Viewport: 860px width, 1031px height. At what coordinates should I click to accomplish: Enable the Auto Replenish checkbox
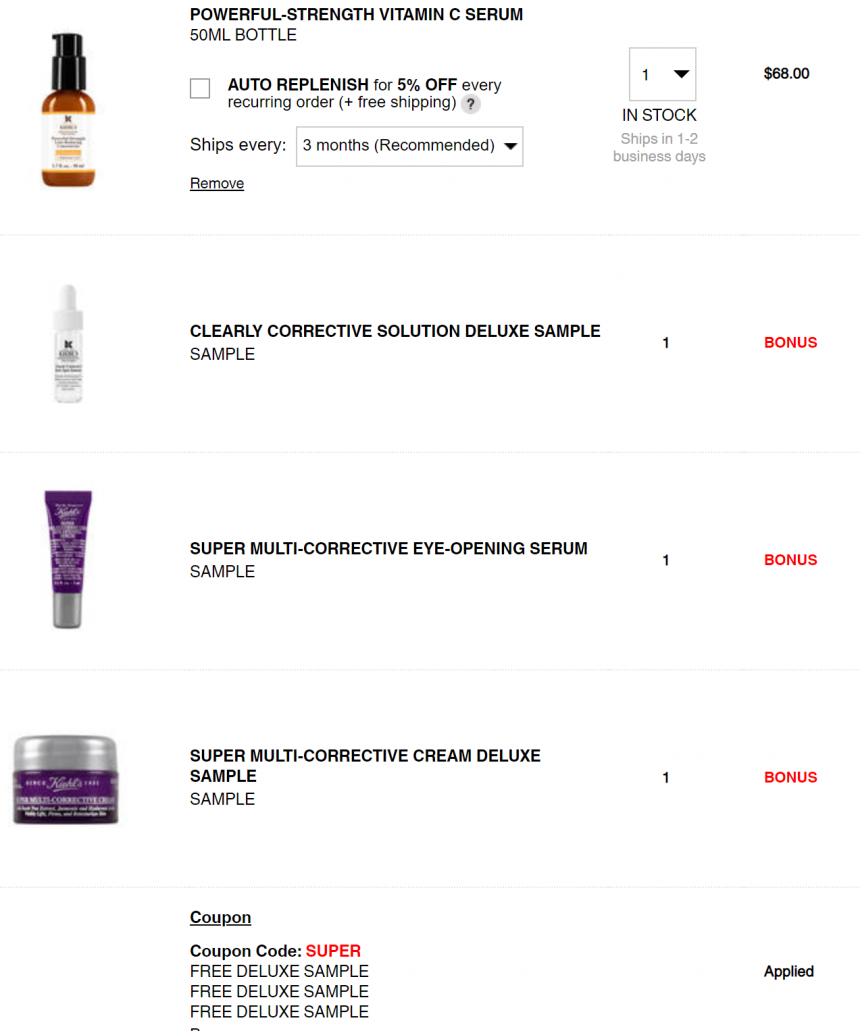click(x=200, y=88)
